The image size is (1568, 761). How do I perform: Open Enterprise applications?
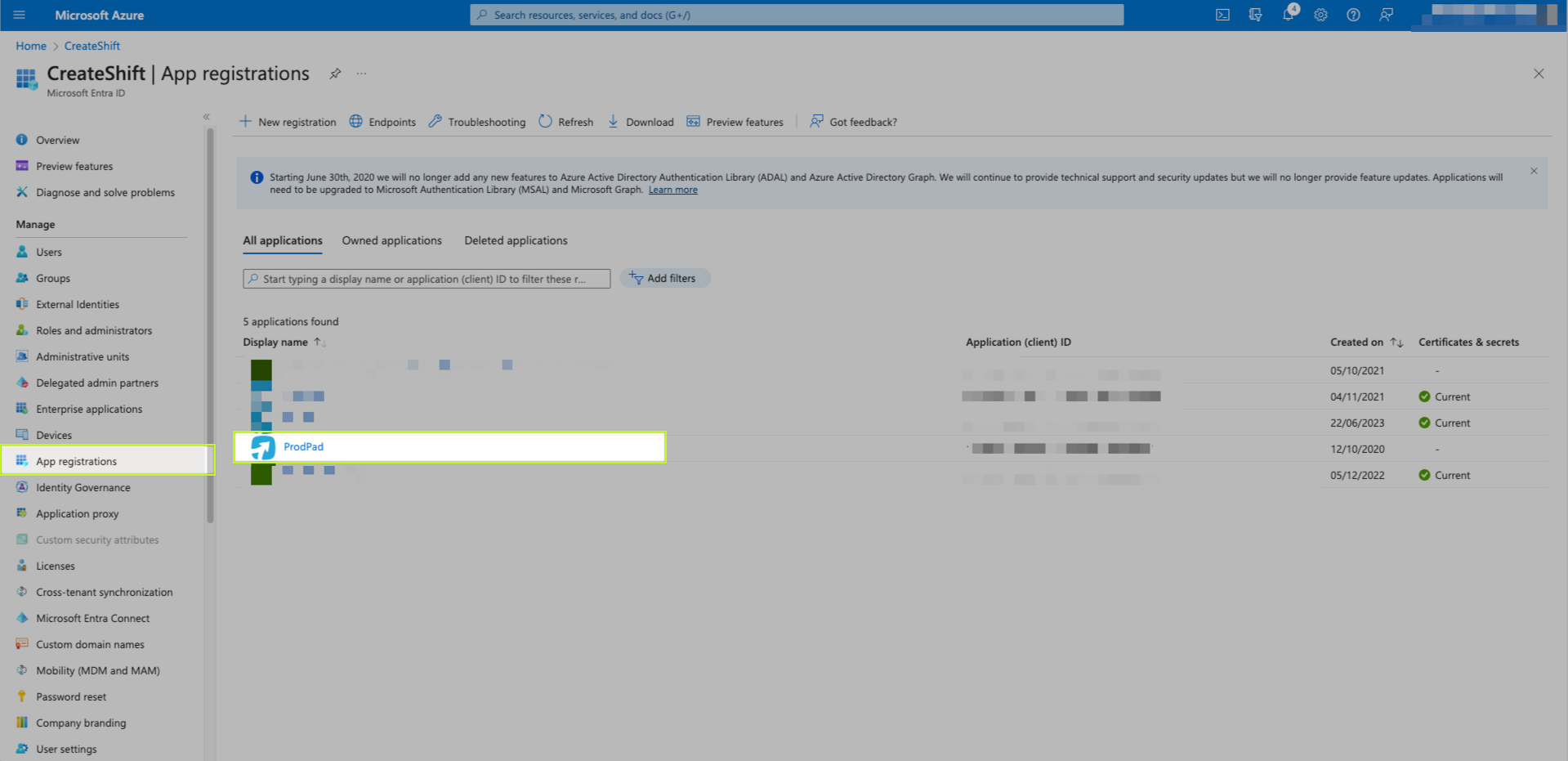(88, 409)
